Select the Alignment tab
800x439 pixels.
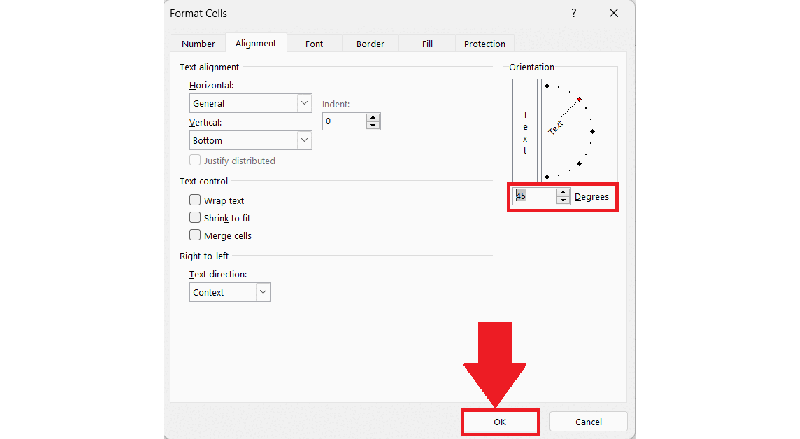tap(256, 43)
